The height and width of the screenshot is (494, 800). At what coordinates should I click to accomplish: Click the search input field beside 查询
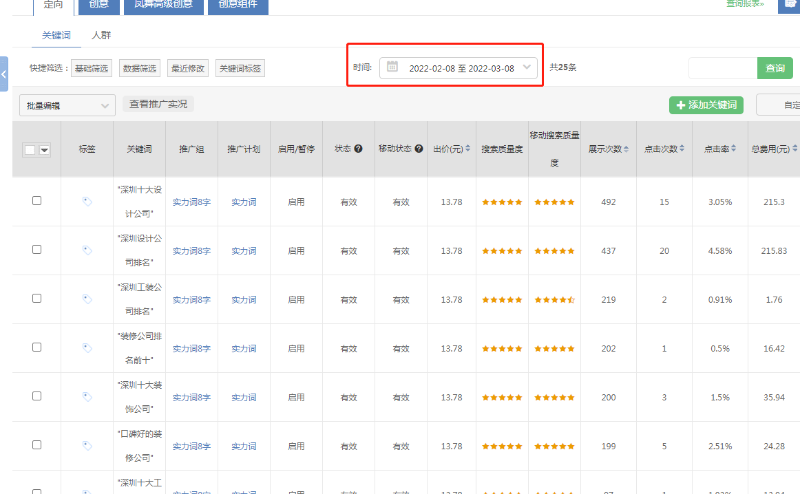[723, 68]
